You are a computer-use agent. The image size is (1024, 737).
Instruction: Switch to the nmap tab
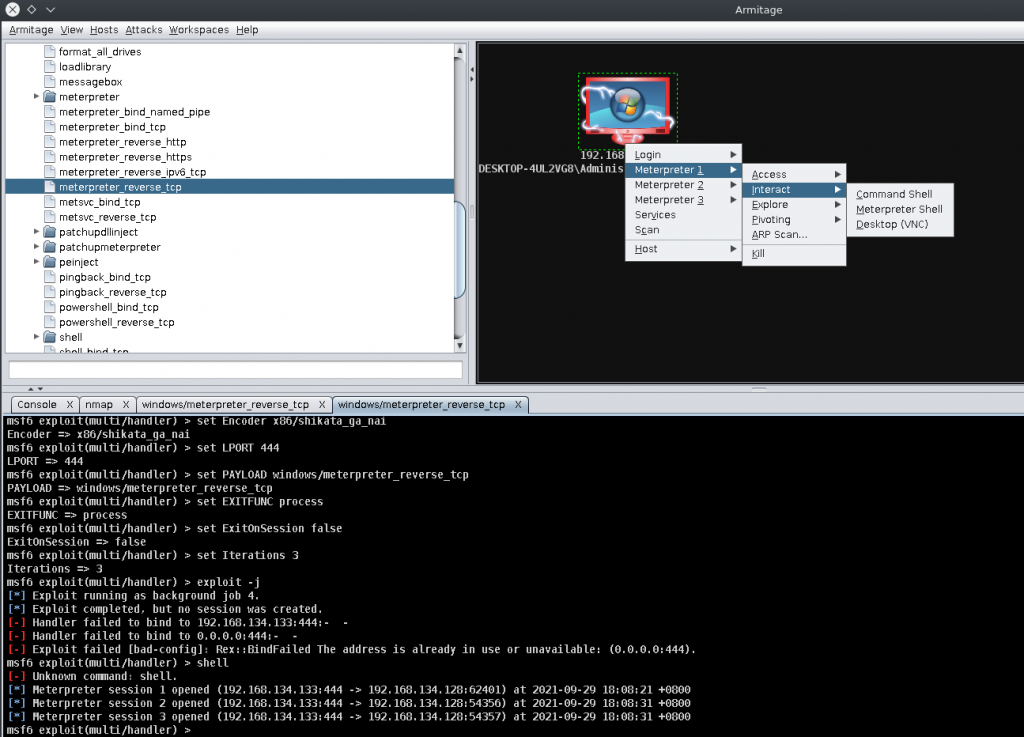pos(99,405)
